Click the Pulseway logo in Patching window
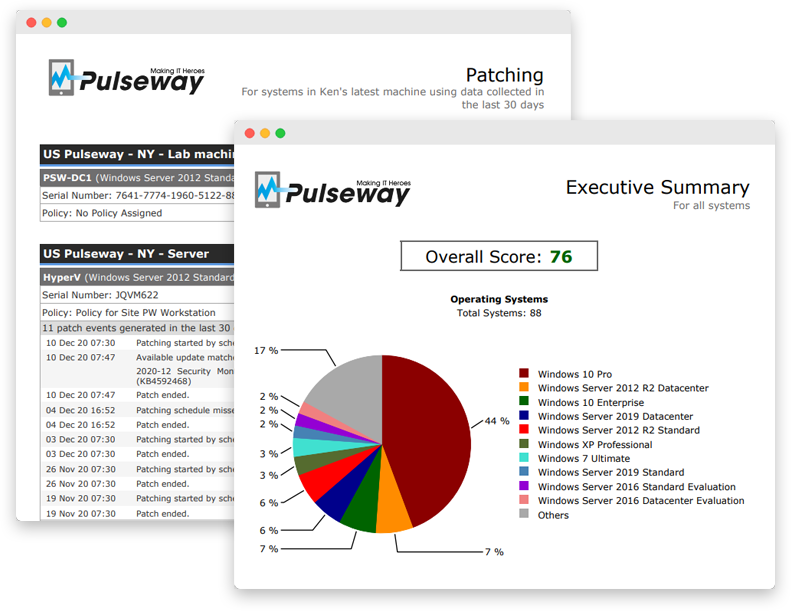Screen dimensions: 791x611 127,78
